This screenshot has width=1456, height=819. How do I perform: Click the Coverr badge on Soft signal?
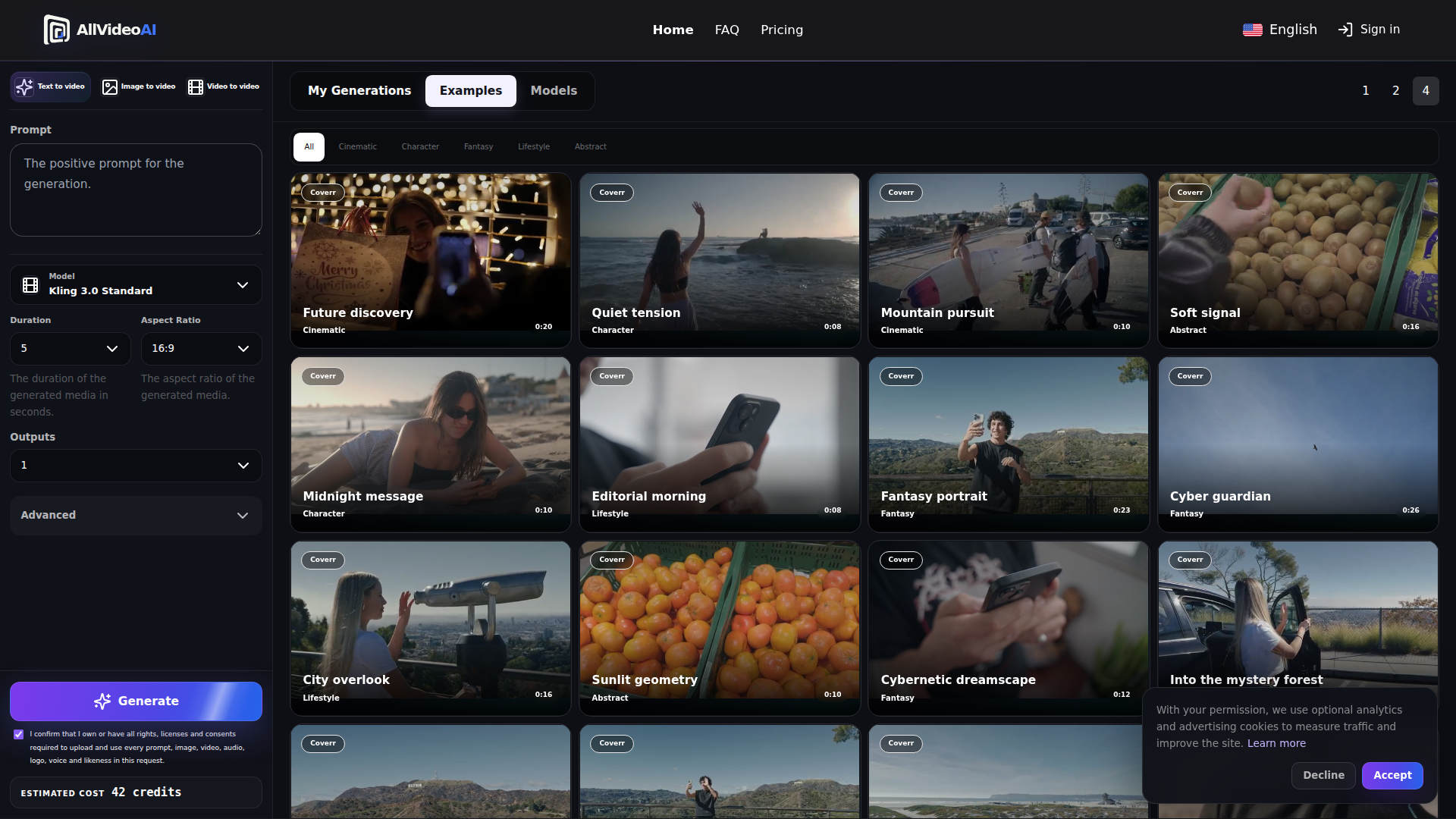click(x=1190, y=193)
